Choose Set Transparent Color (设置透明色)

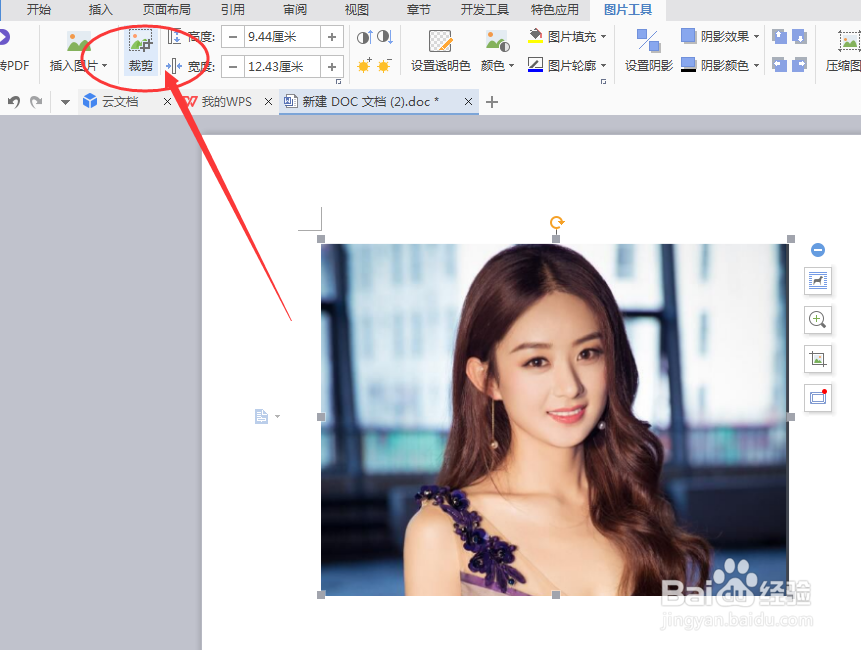[440, 52]
